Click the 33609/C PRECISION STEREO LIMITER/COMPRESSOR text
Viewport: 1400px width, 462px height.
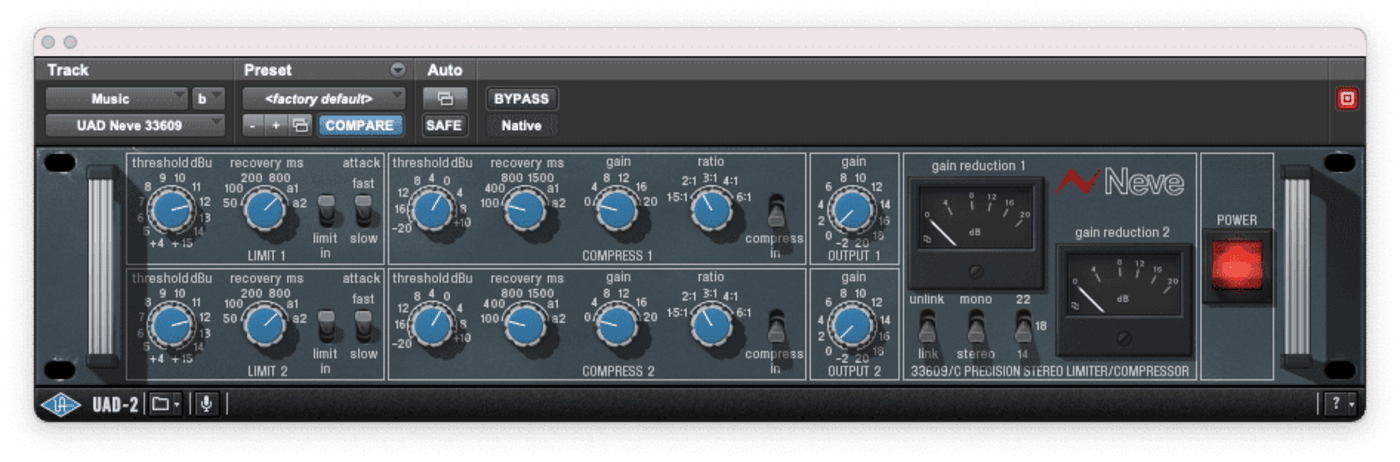click(1050, 371)
